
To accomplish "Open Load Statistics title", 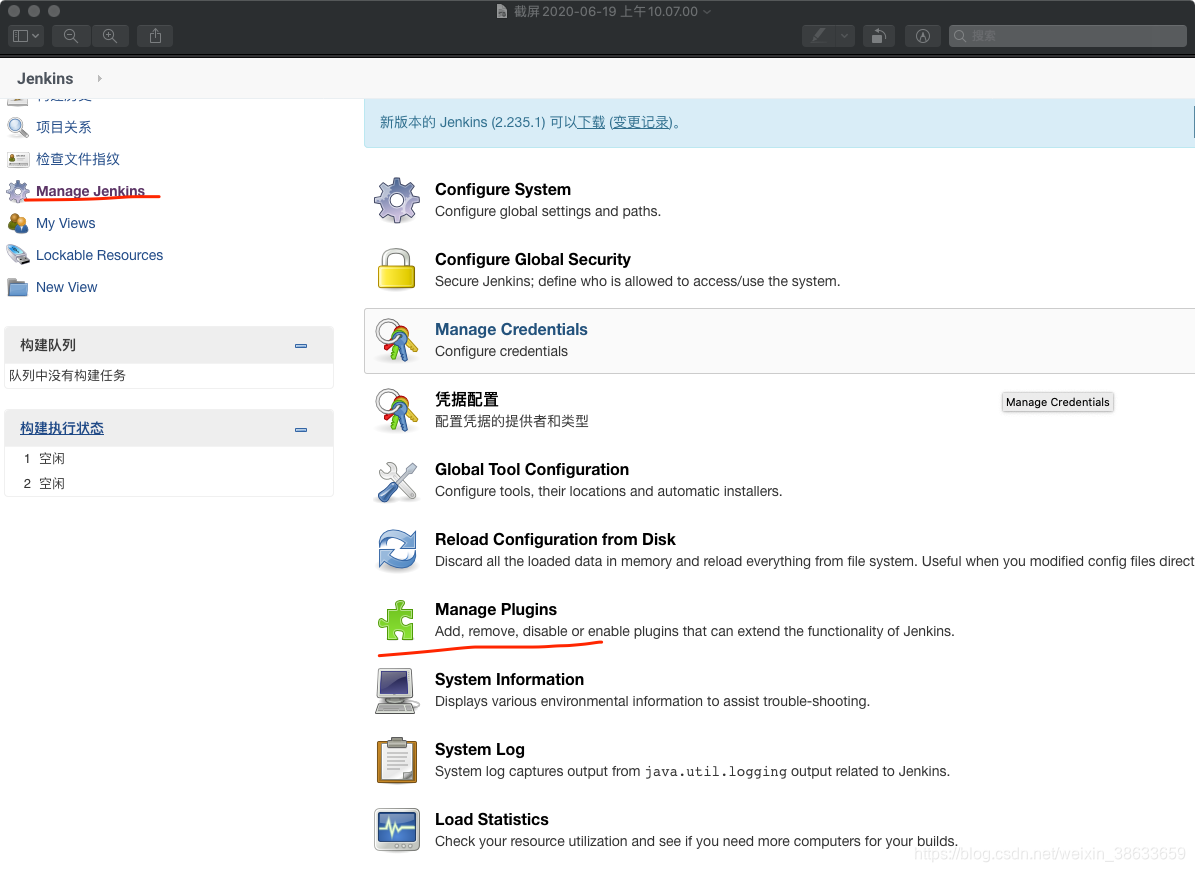I will [x=492, y=819].
